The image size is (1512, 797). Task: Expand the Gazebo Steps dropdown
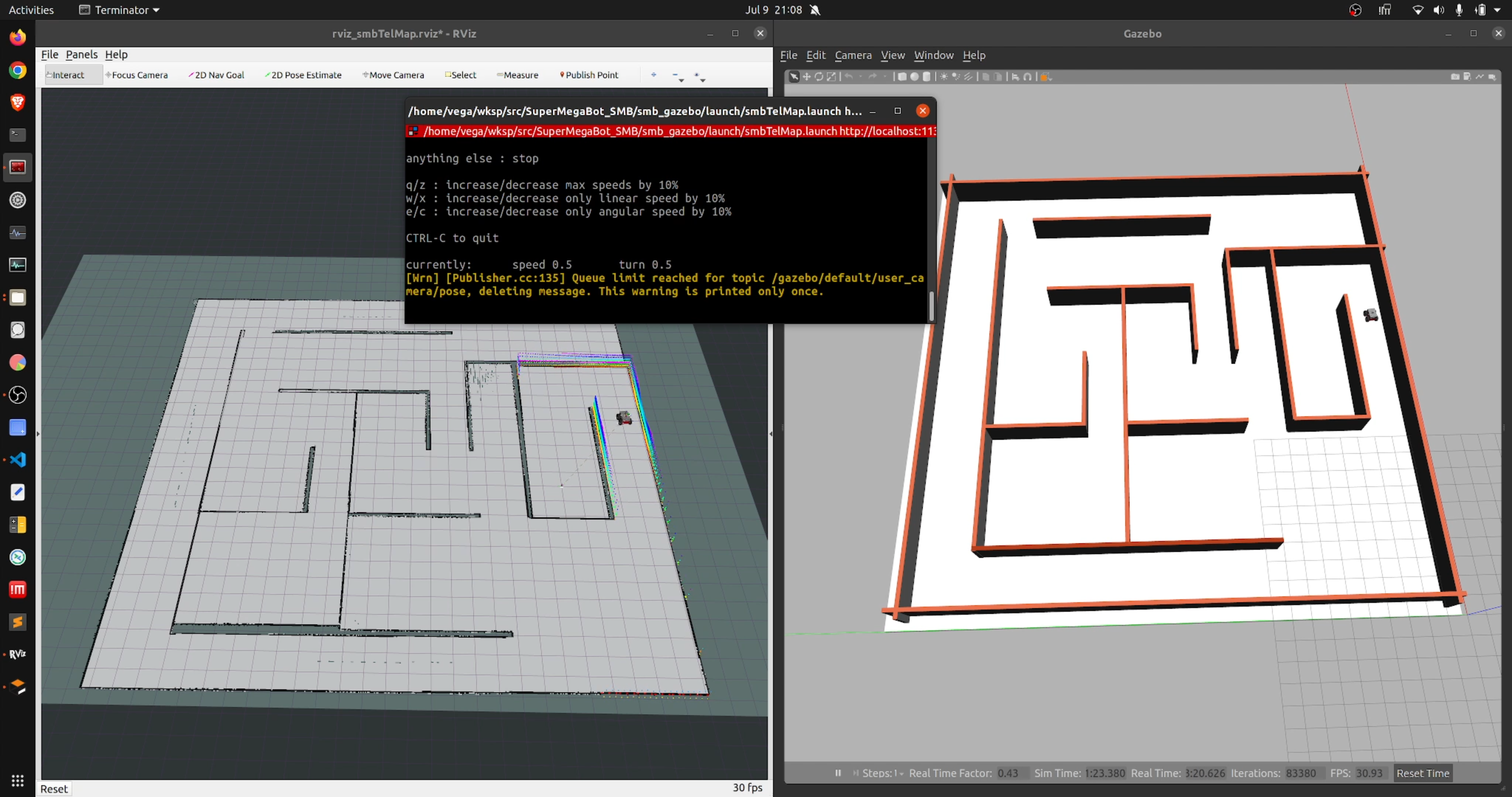click(x=901, y=773)
